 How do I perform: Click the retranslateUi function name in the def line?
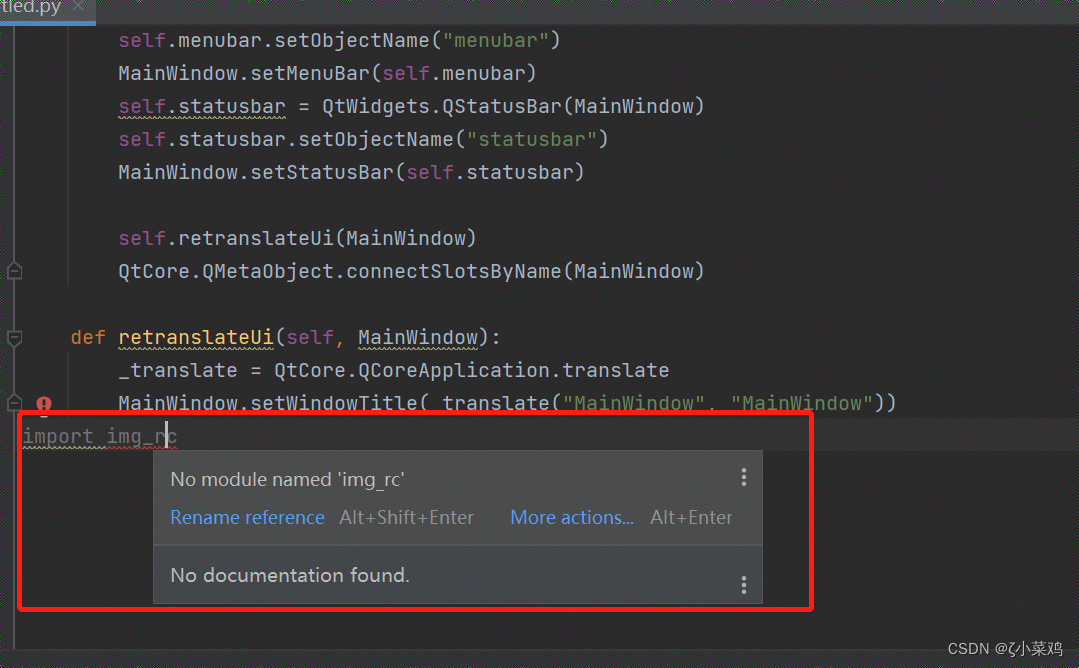tap(196, 337)
